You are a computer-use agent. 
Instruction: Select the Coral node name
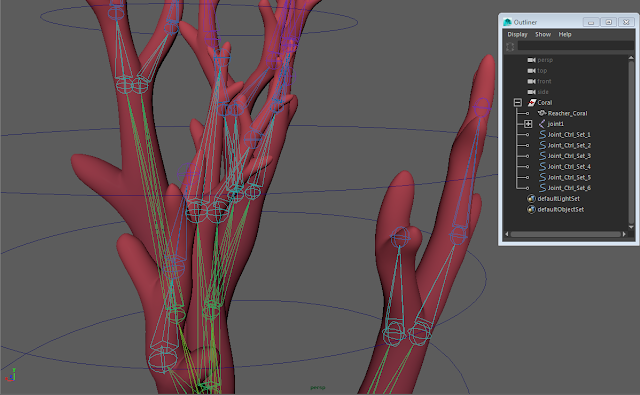click(x=544, y=102)
